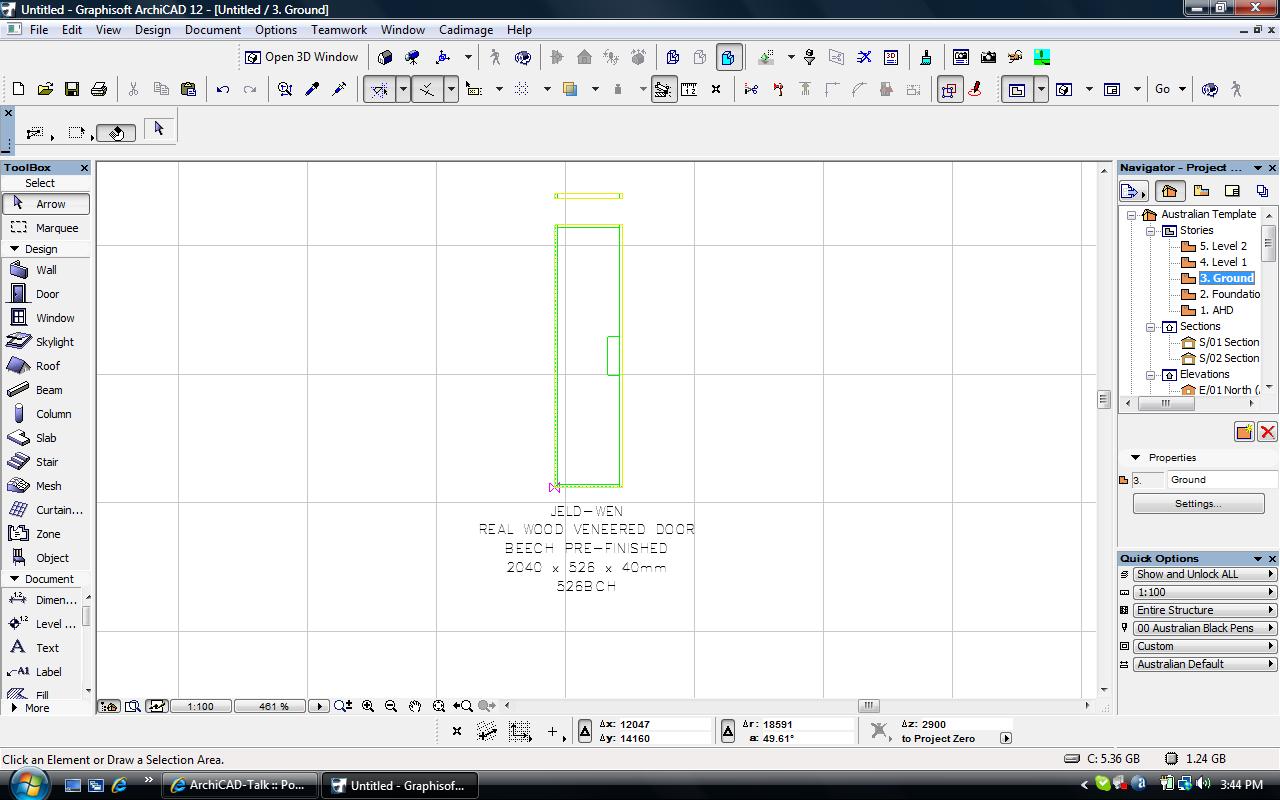This screenshot has height=800, width=1280.
Task: Open the File menu
Action: pyautogui.click(x=39, y=30)
